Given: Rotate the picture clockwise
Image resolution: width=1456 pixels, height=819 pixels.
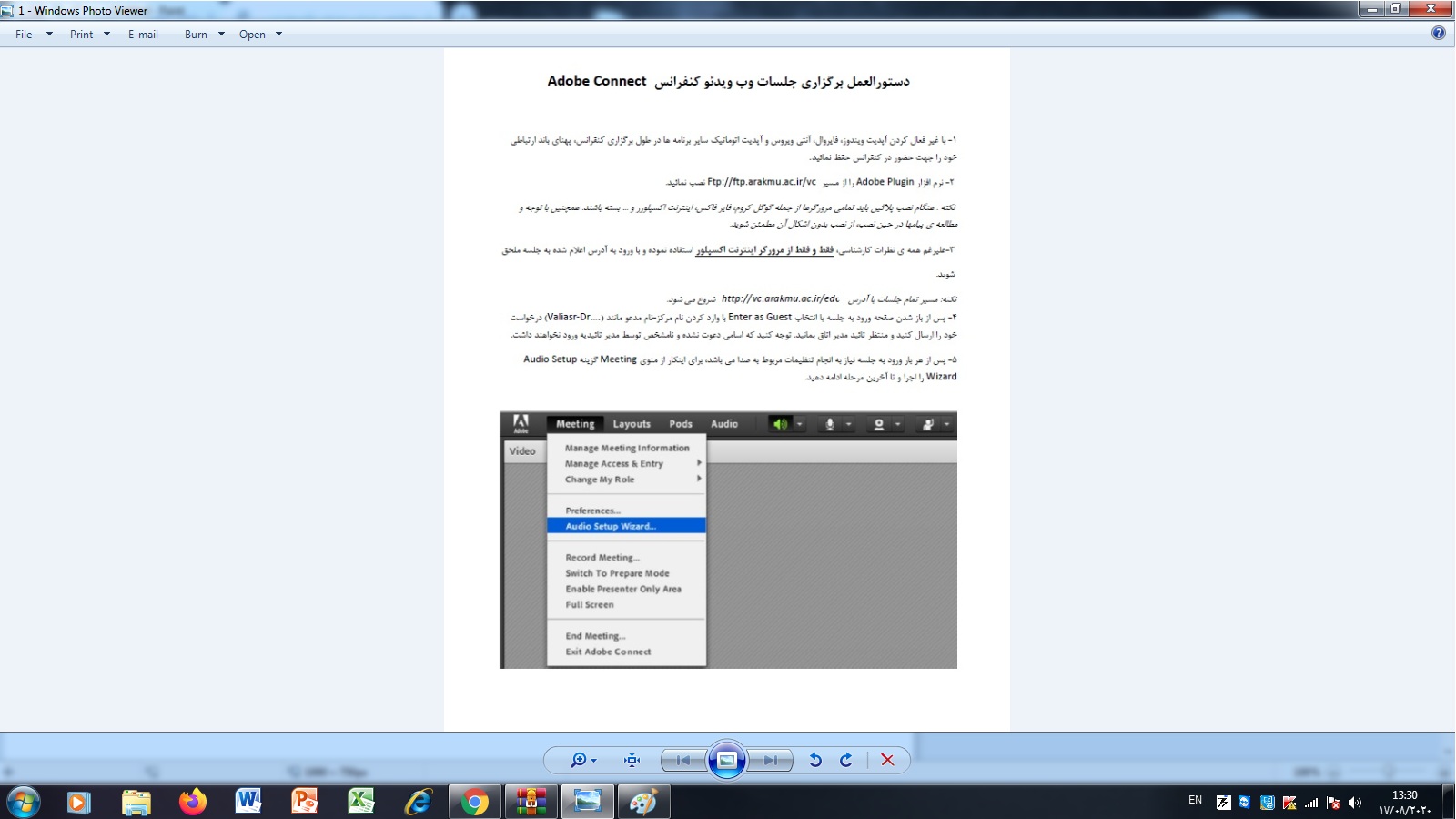Looking at the screenshot, I should [x=846, y=760].
